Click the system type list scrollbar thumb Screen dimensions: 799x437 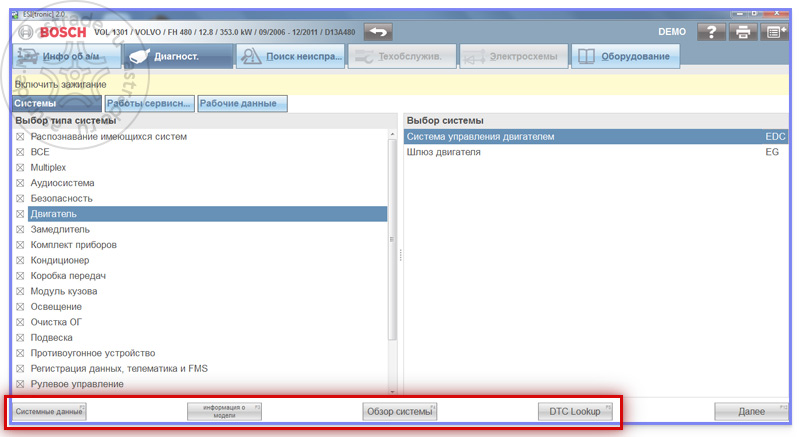click(392, 239)
